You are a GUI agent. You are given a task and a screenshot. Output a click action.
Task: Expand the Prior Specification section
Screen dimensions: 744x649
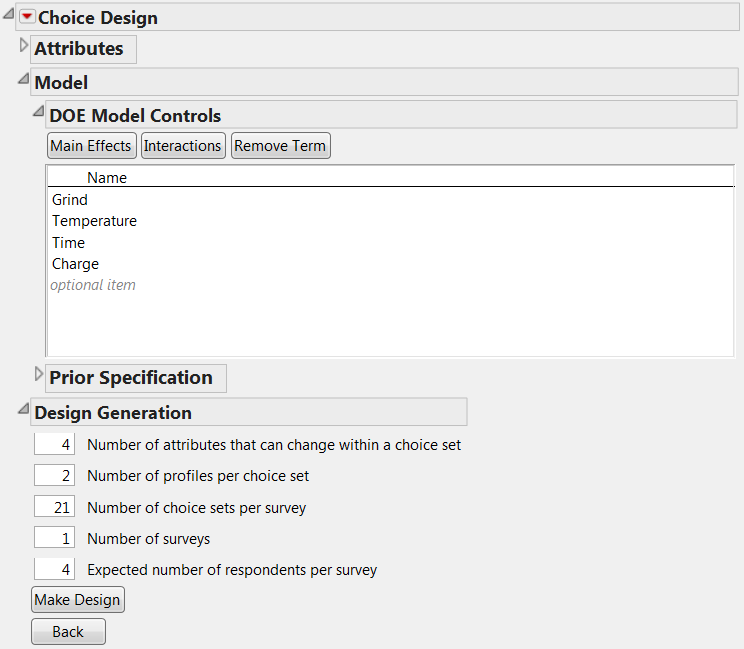click(39, 375)
